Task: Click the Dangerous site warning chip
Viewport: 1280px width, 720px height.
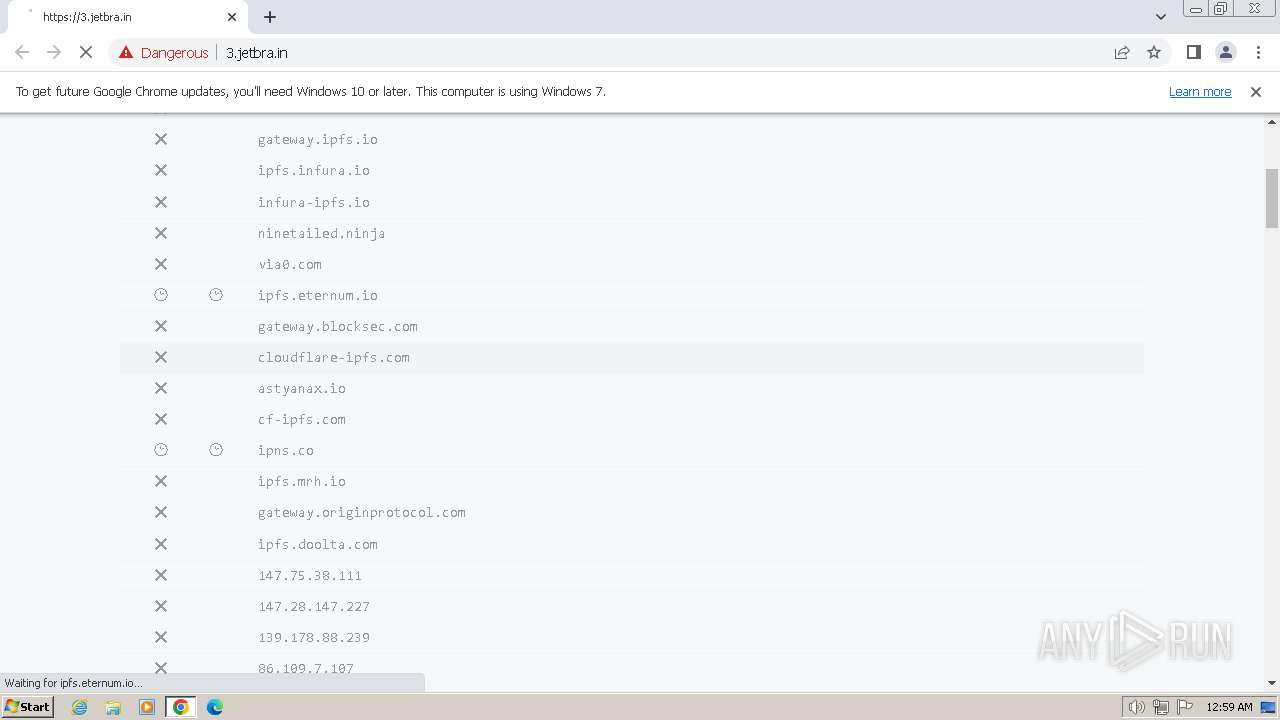Action: tap(164, 53)
